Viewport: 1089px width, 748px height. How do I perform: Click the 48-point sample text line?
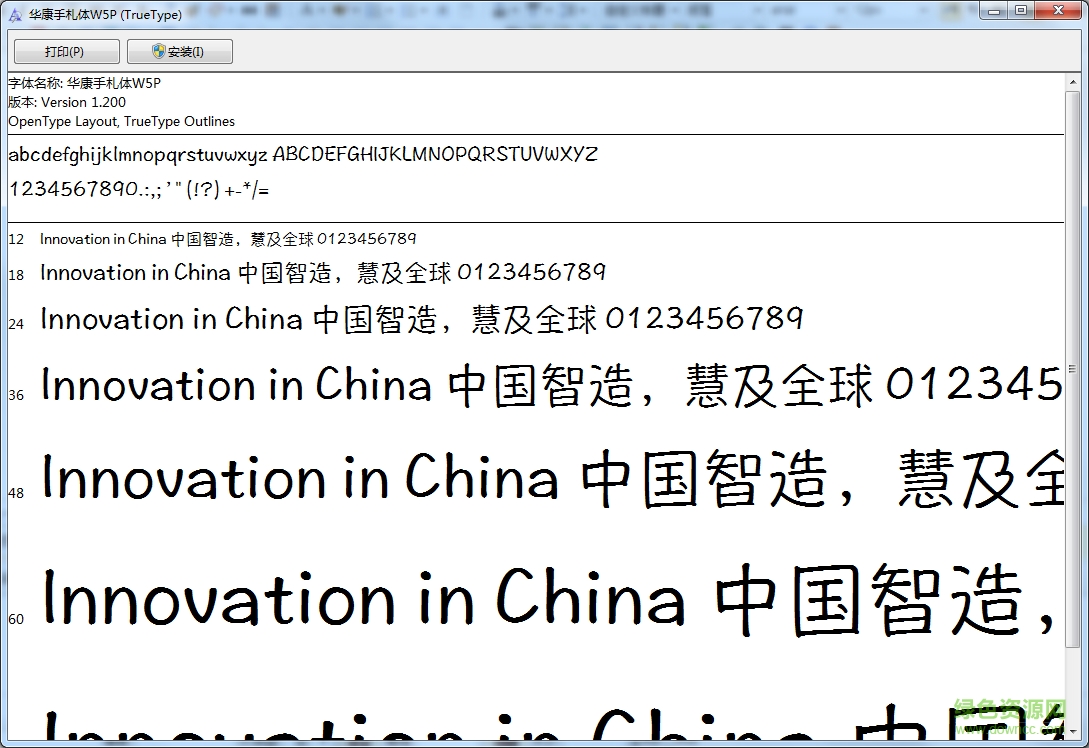(x=550, y=479)
